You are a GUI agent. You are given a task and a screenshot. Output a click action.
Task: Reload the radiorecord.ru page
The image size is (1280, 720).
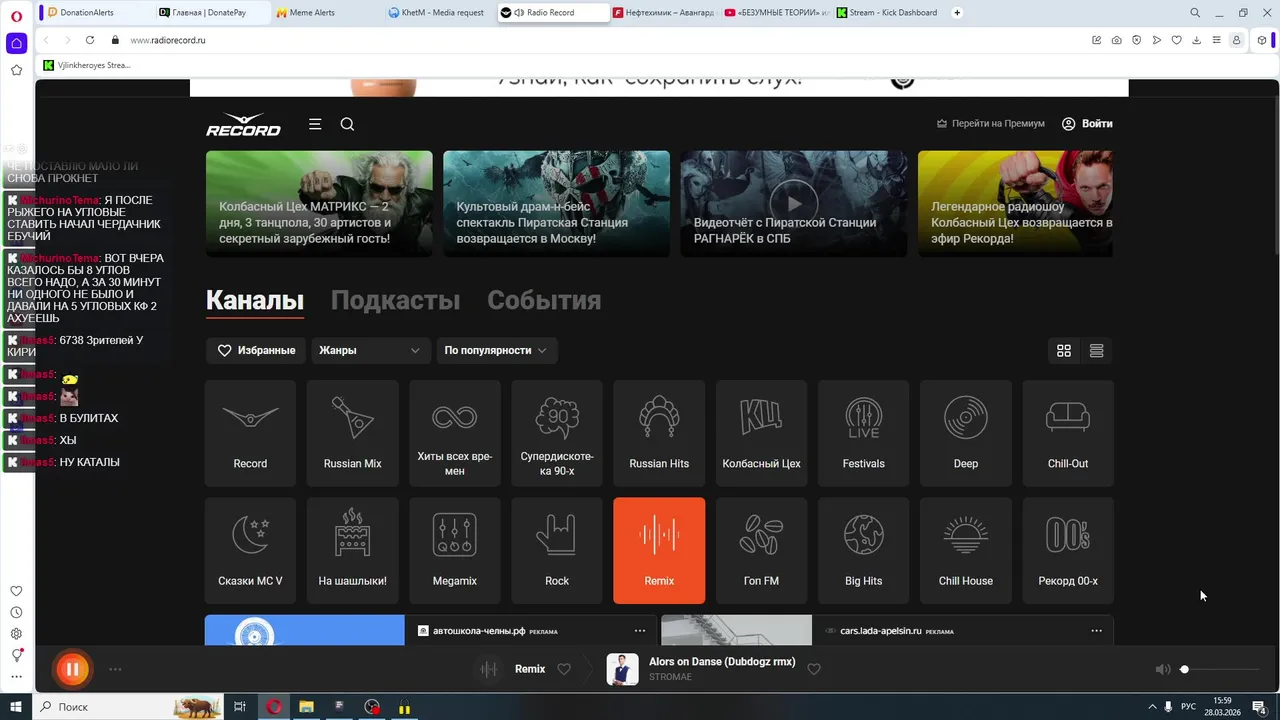click(x=90, y=40)
